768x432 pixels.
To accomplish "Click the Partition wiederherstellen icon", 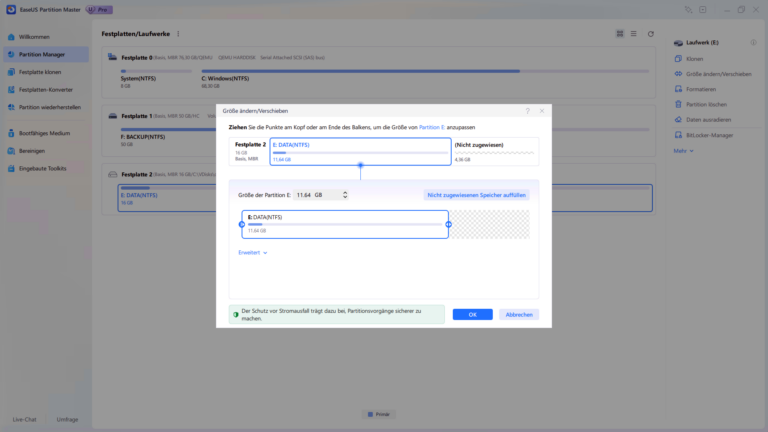I will [x=11, y=107].
